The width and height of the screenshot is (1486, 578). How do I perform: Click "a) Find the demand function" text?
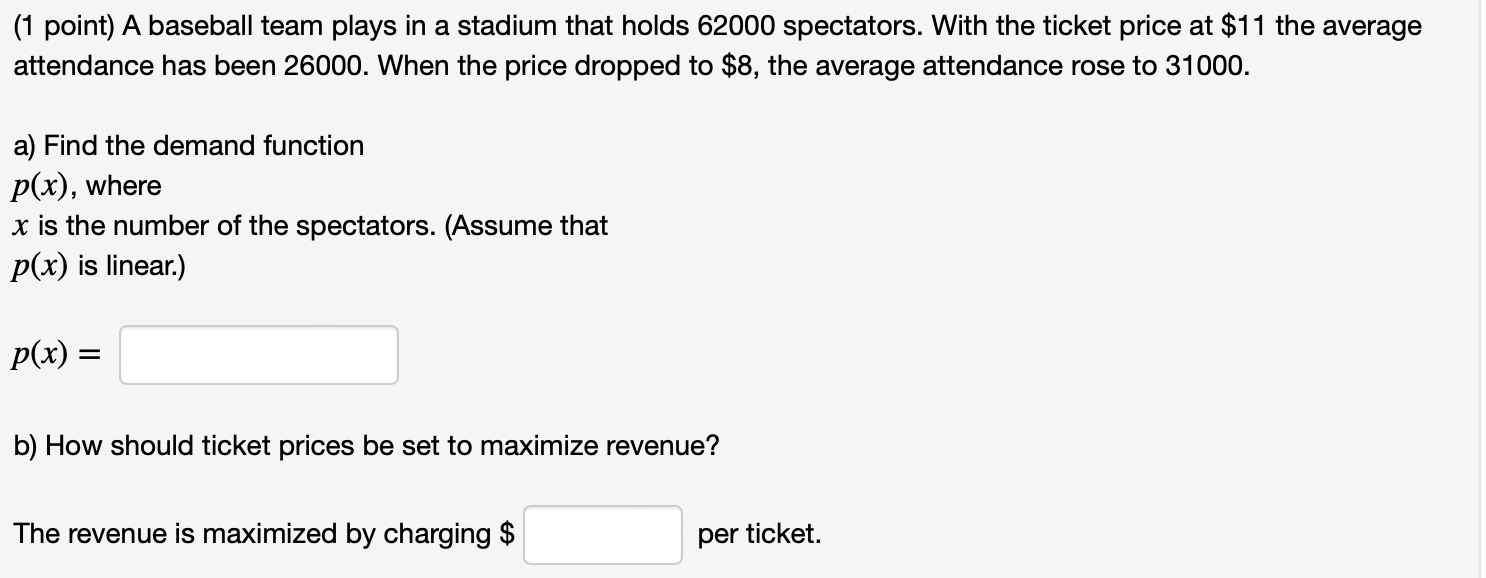pos(189,146)
